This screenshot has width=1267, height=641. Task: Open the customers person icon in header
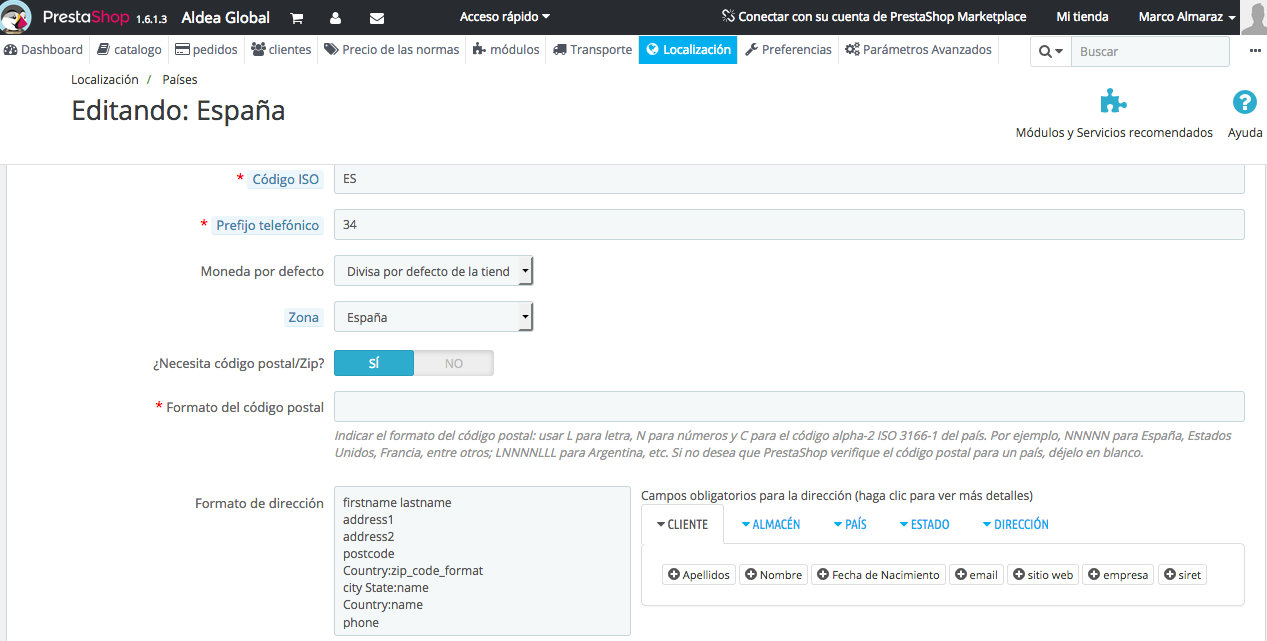(335, 18)
